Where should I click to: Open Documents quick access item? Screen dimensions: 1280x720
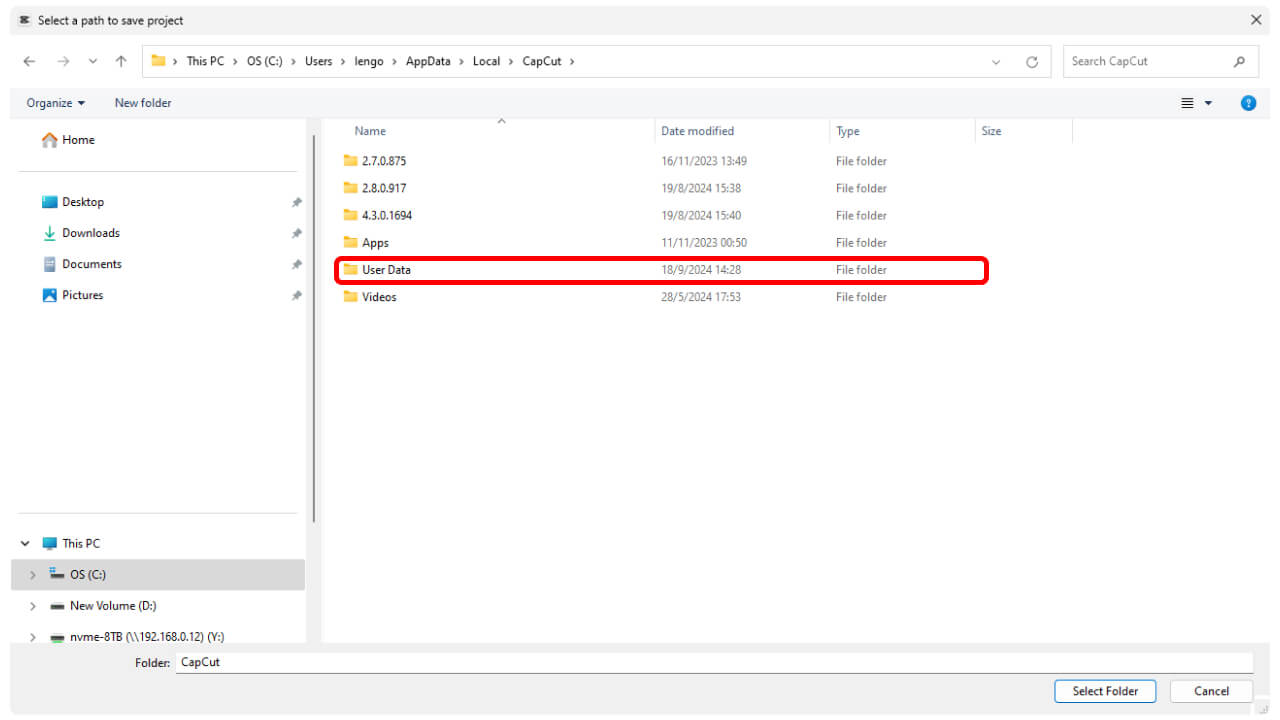pyautogui.click(x=82, y=264)
